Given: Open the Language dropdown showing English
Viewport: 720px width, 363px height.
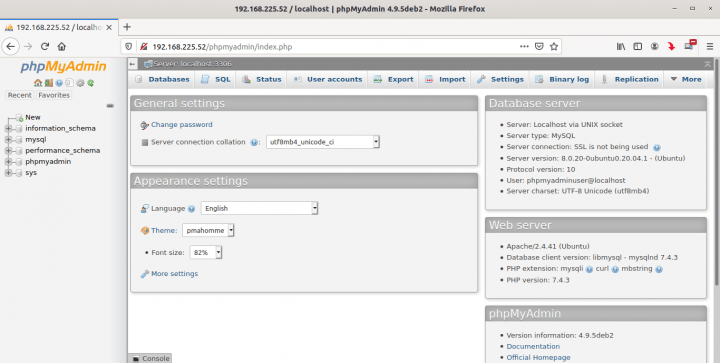Looking at the screenshot, I should point(259,208).
